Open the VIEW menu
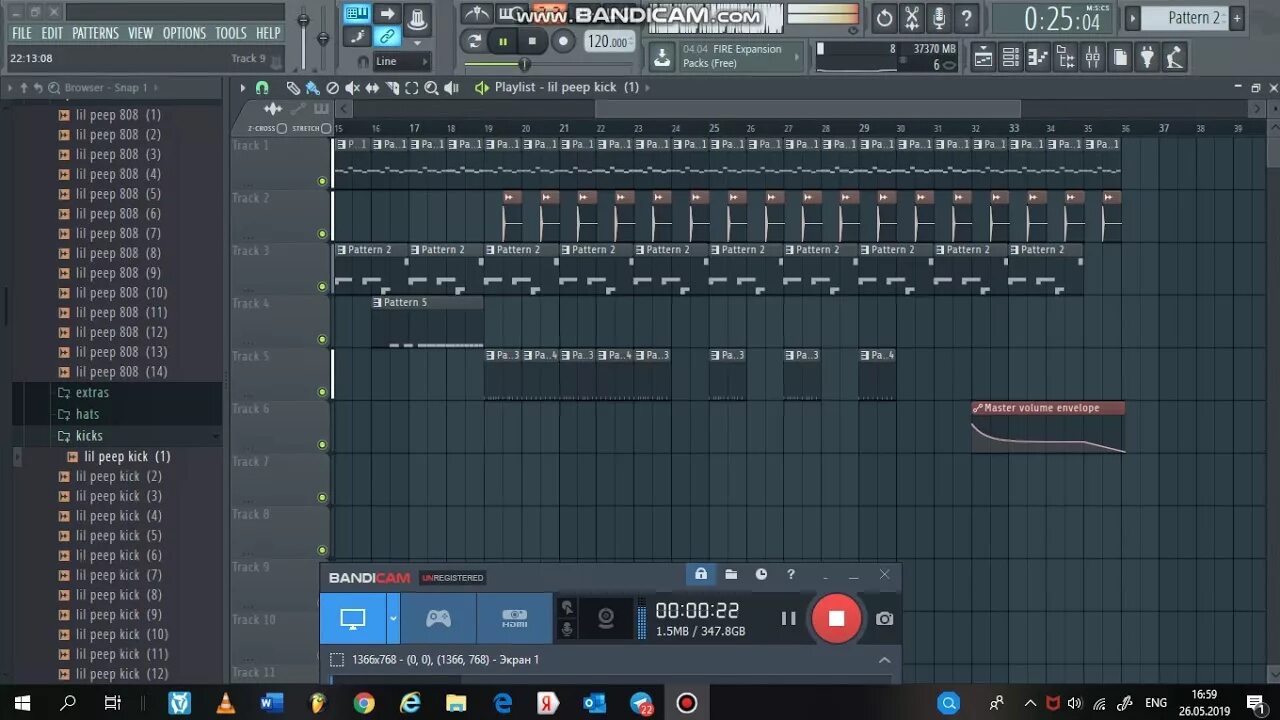Viewport: 1280px width, 720px height. pyautogui.click(x=140, y=33)
